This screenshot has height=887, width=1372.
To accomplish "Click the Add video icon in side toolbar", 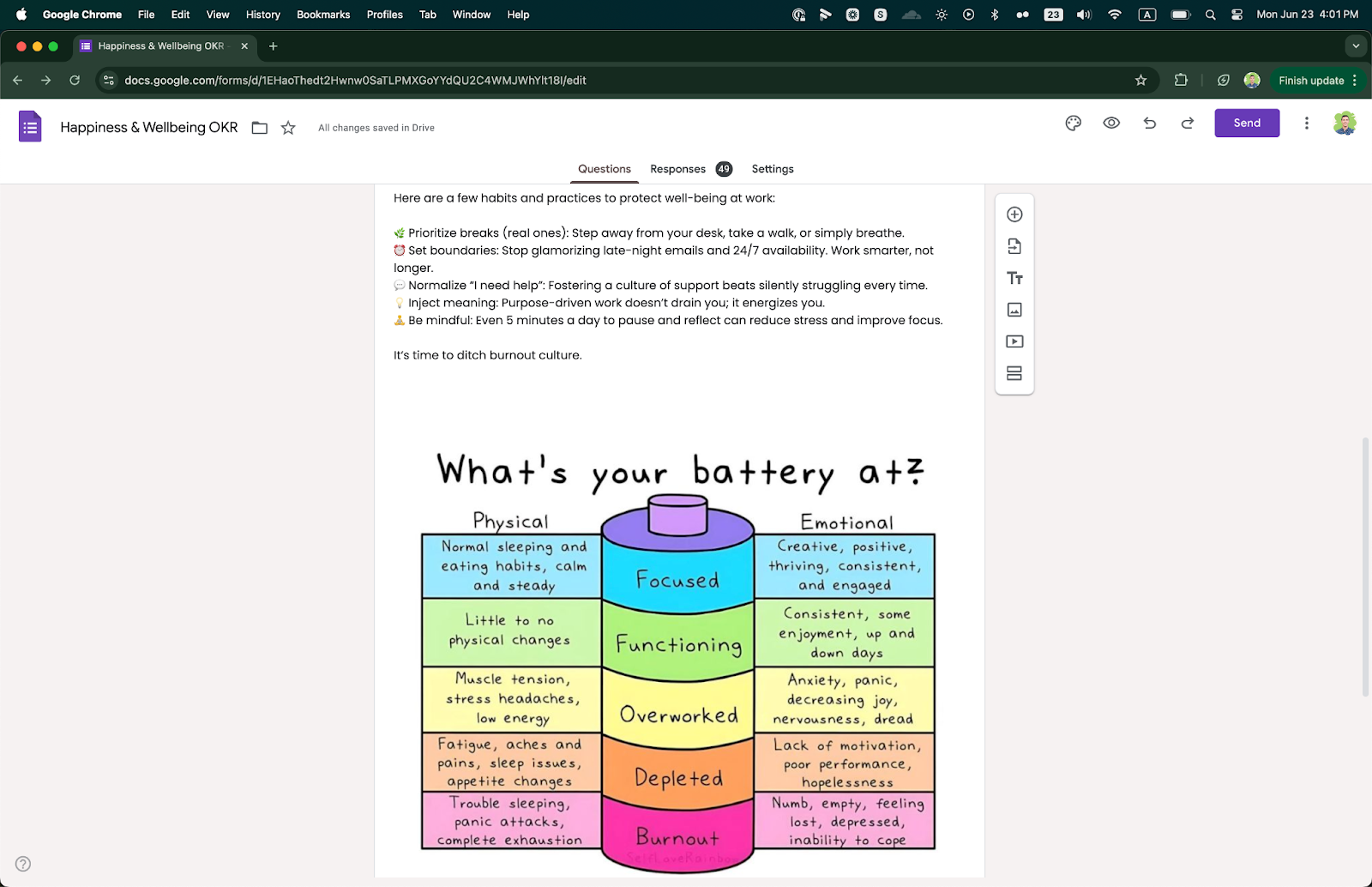I will click(x=1014, y=341).
